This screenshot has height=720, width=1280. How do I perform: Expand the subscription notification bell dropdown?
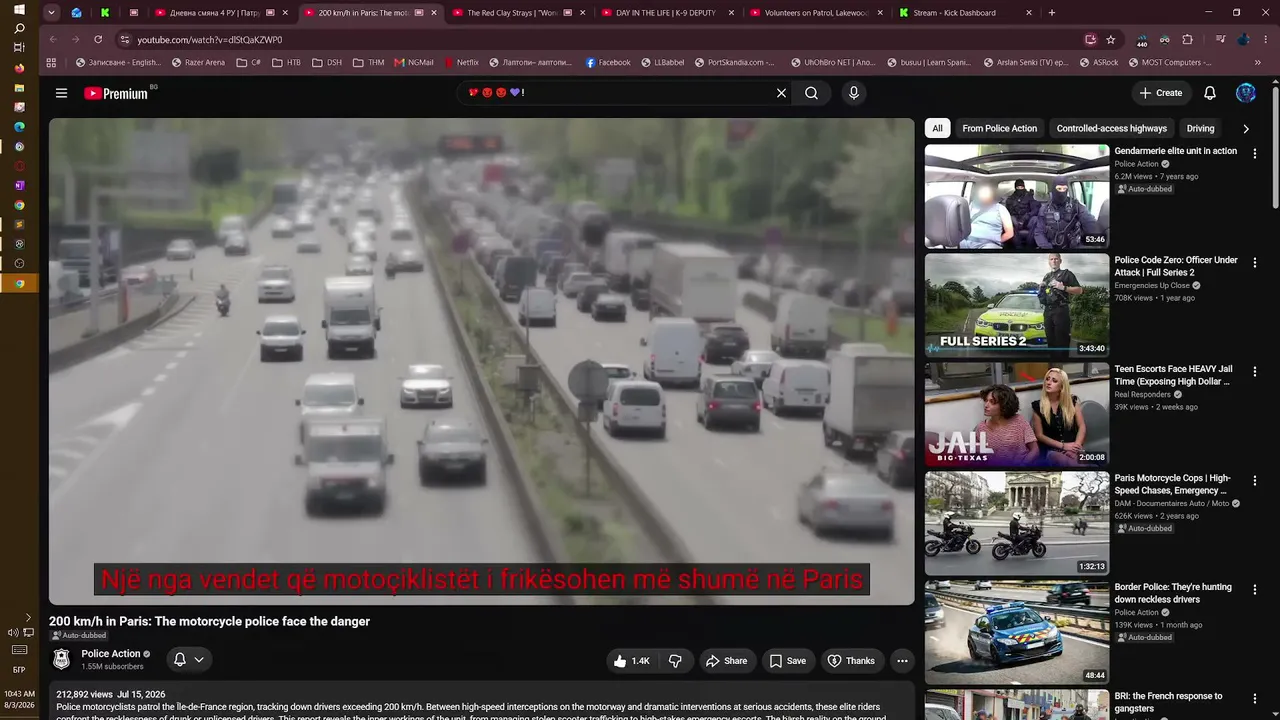(189, 660)
